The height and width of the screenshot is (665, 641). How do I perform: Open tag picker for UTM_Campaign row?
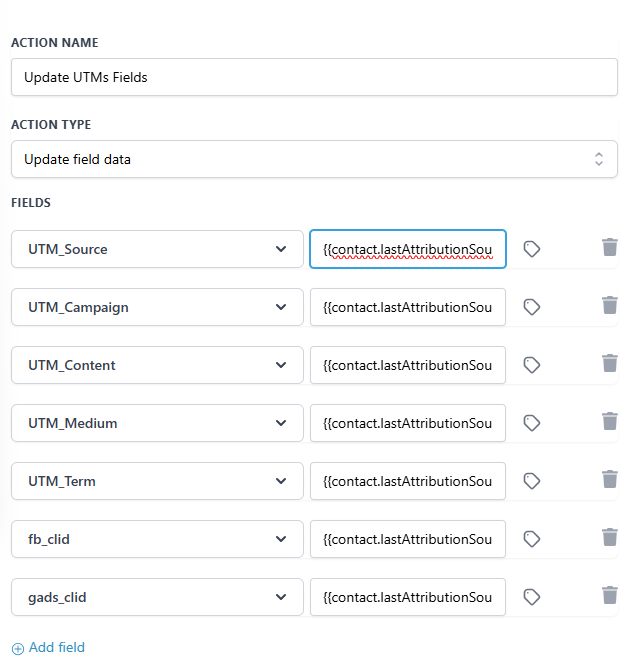tap(532, 307)
